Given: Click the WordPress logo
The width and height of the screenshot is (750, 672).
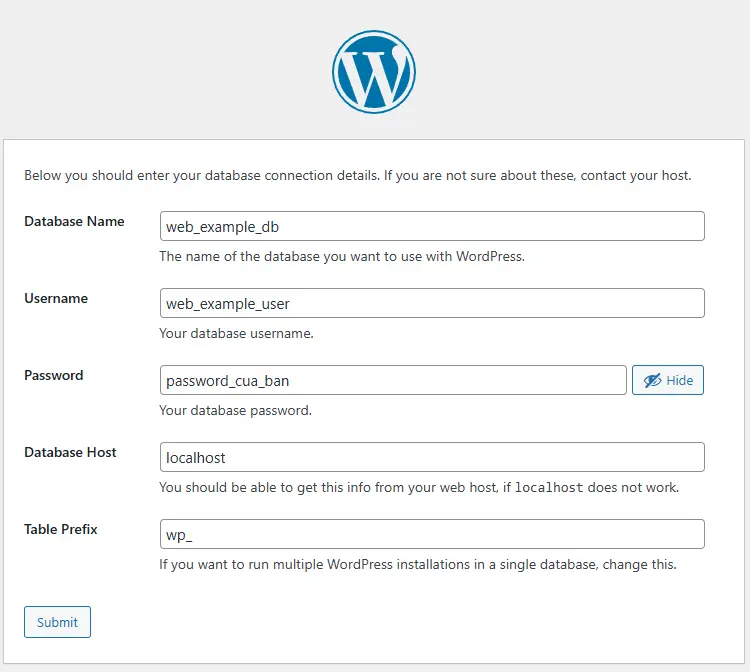Looking at the screenshot, I should point(374,72).
